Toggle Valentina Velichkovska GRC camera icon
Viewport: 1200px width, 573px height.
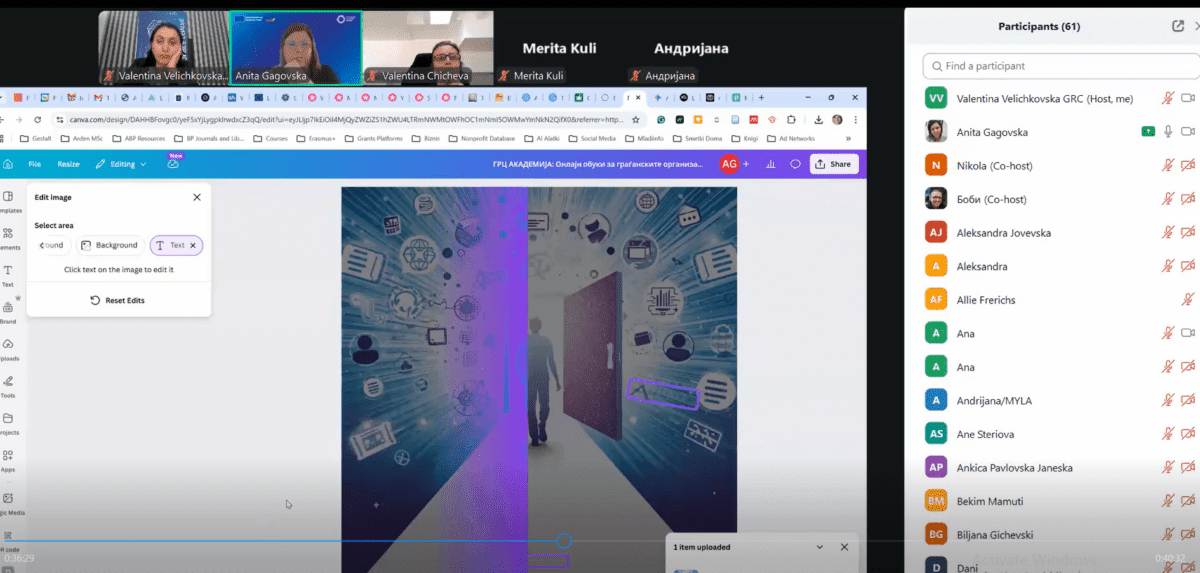click(1188, 98)
